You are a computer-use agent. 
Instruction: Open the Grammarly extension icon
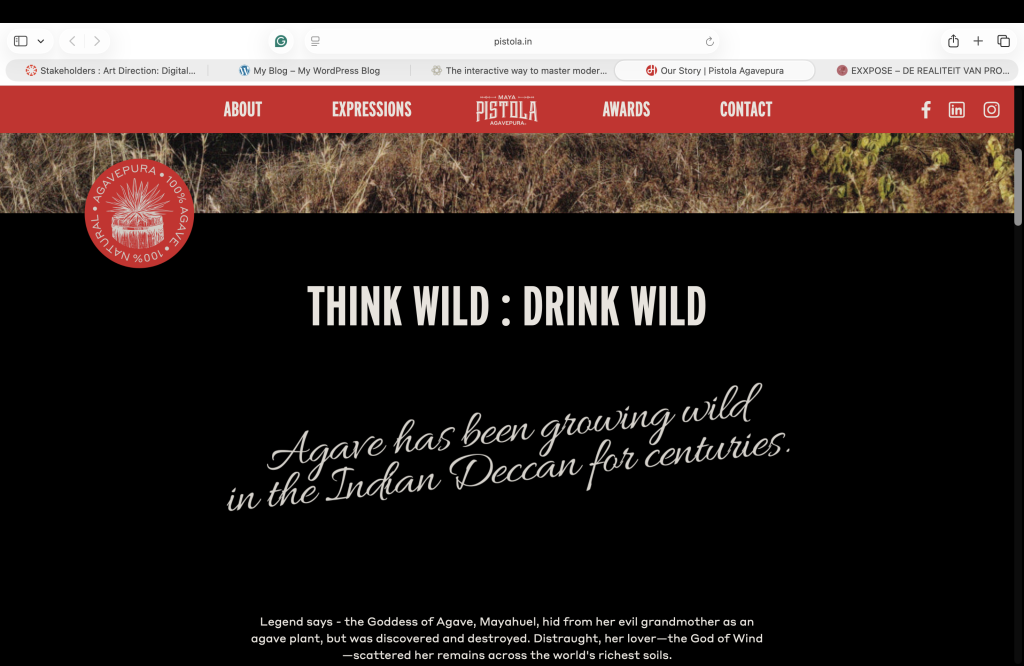pyautogui.click(x=281, y=41)
